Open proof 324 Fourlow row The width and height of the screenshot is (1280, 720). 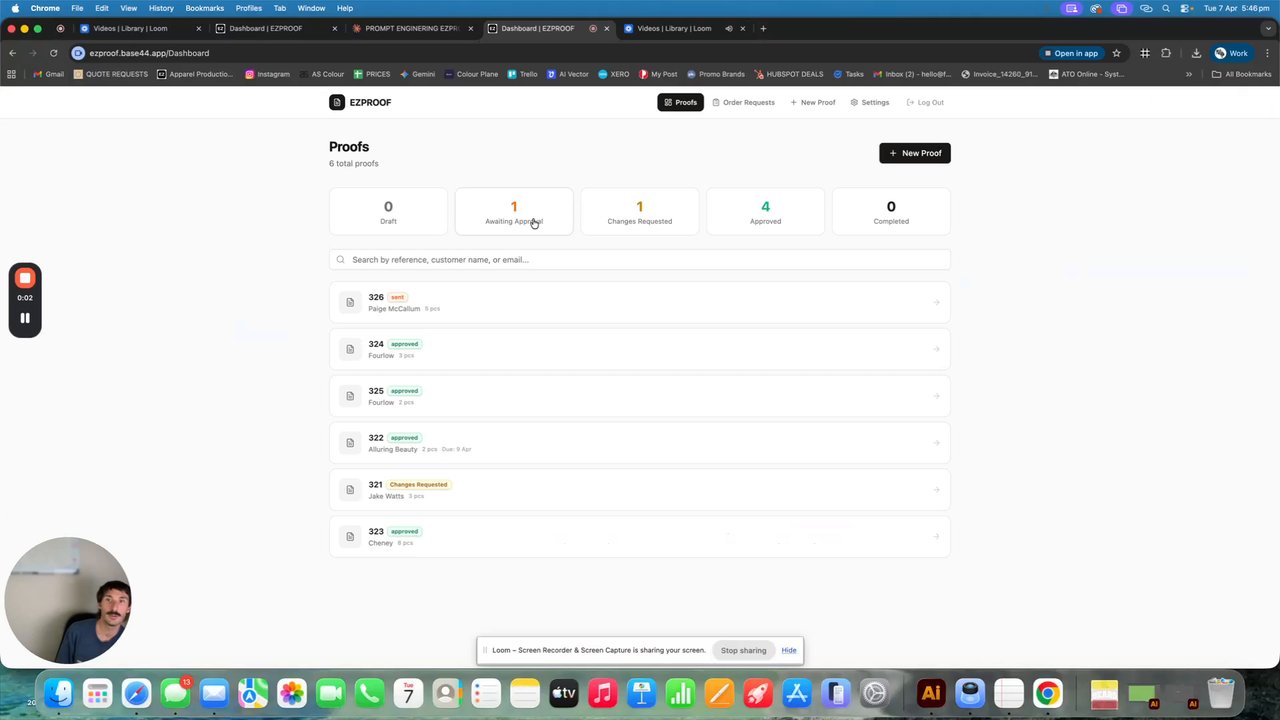[x=640, y=349]
